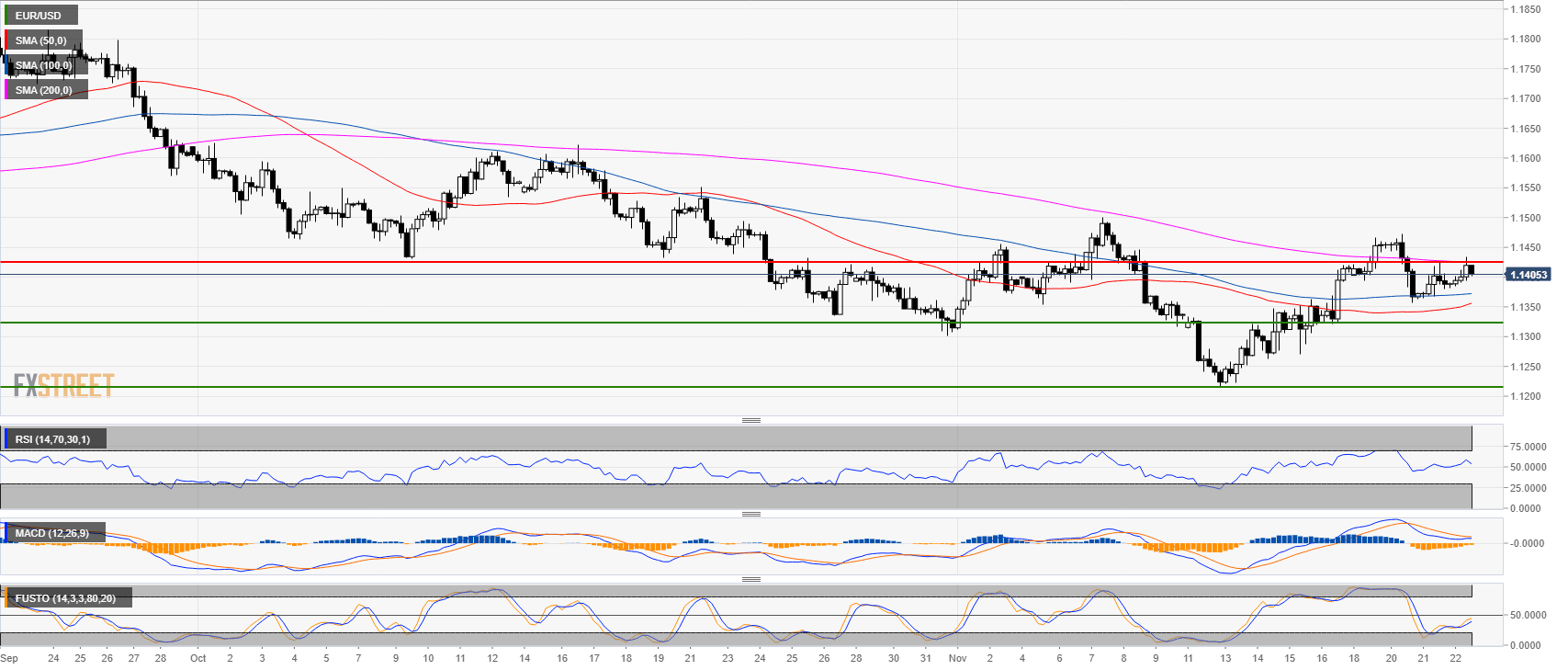Open the MACD (12,26,9) indicator label
1568x670 pixels.
coord(52,533)
